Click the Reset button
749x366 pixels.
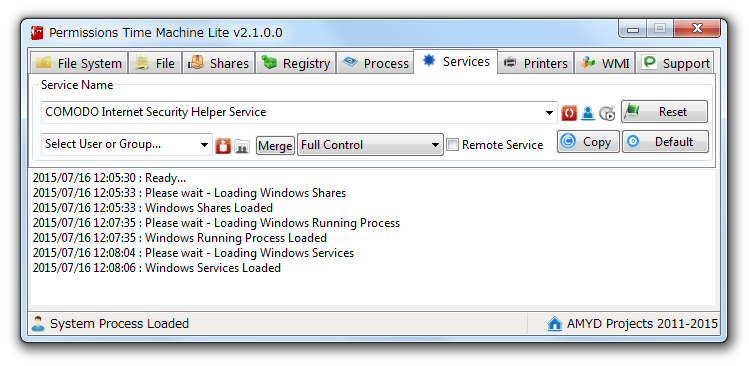pyautogui.click(x=664, y=112)
